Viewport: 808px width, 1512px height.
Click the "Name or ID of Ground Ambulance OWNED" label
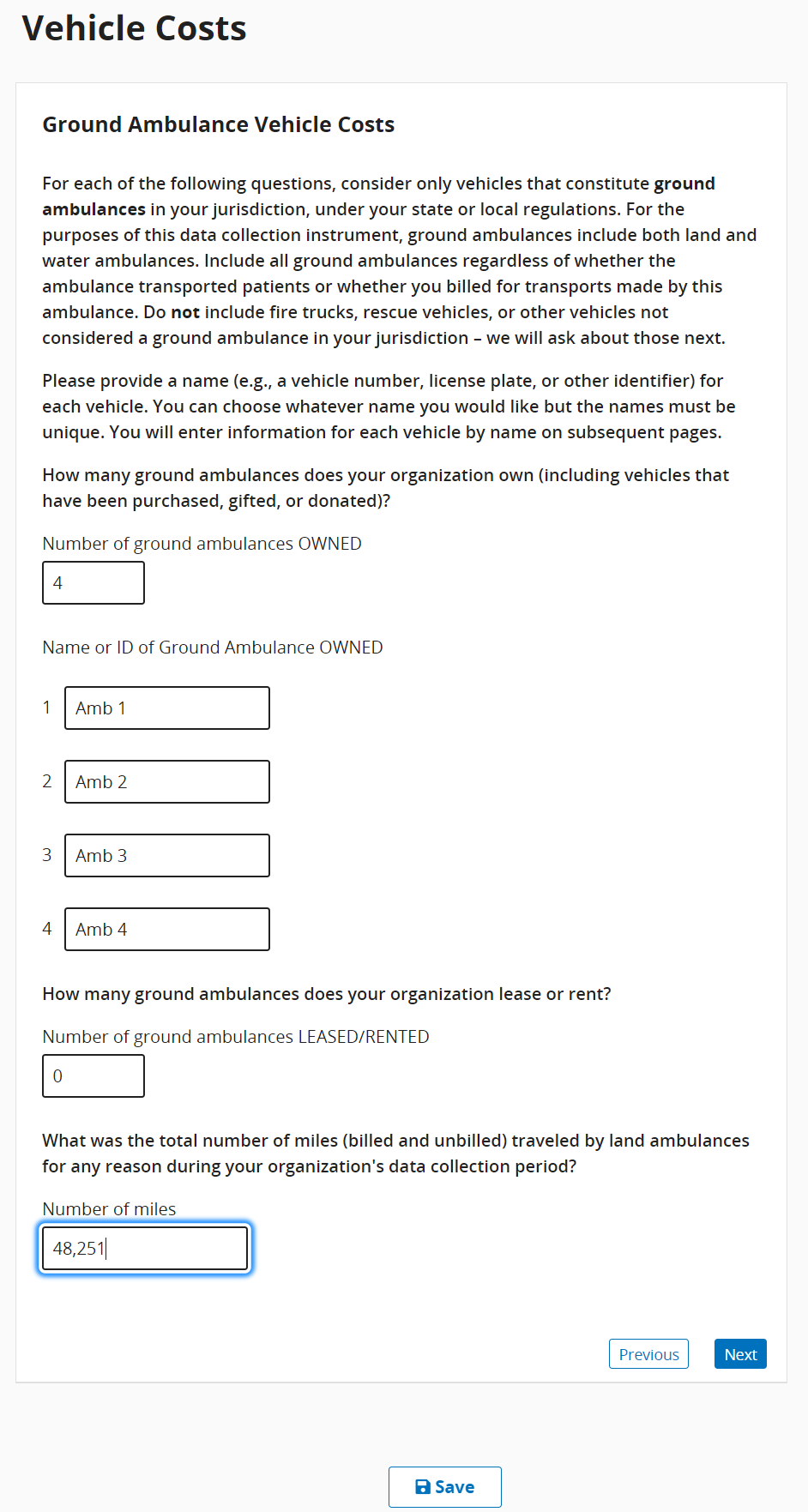213,648
